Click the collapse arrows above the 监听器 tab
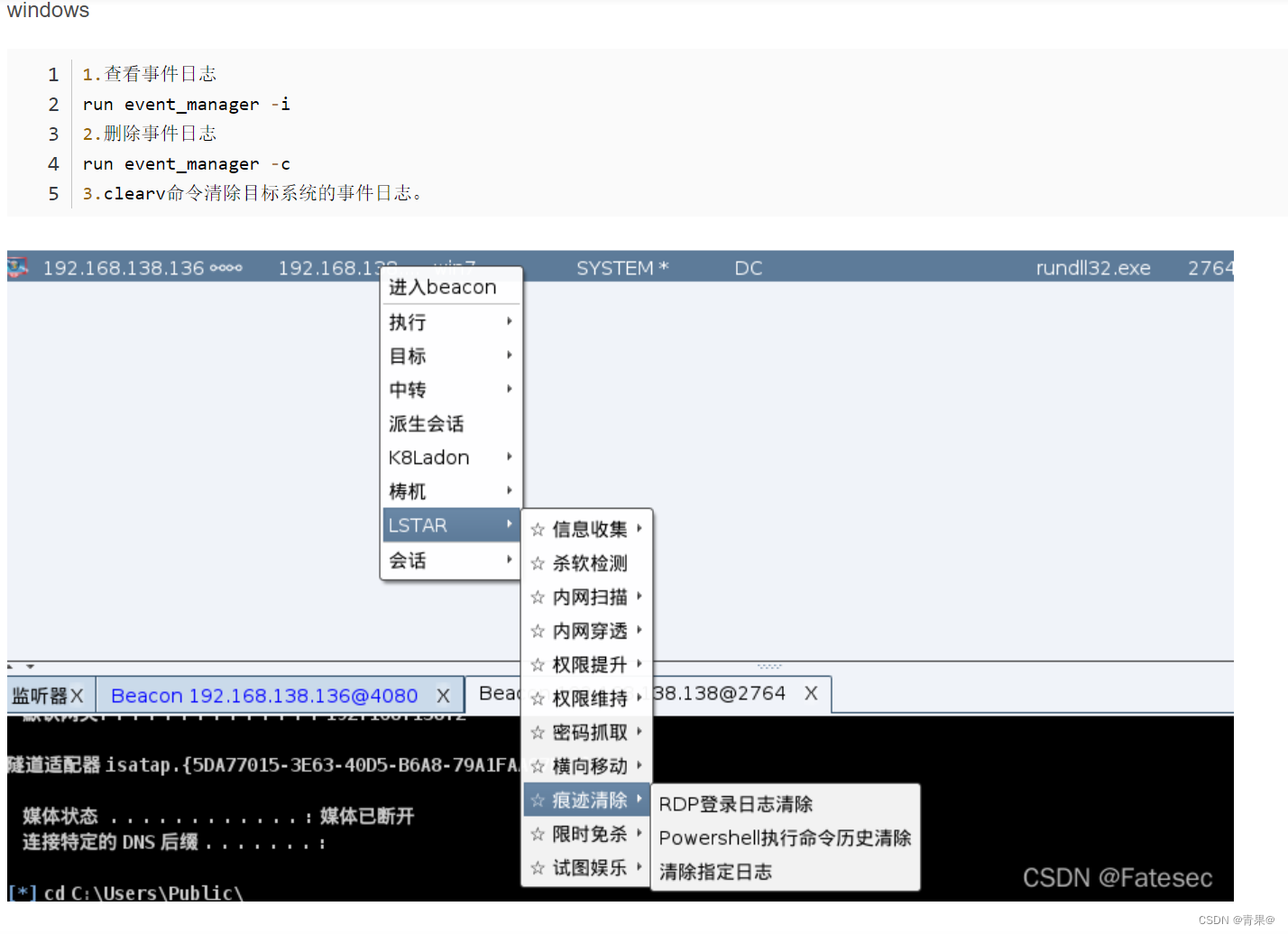 click(x=21, y=667)
